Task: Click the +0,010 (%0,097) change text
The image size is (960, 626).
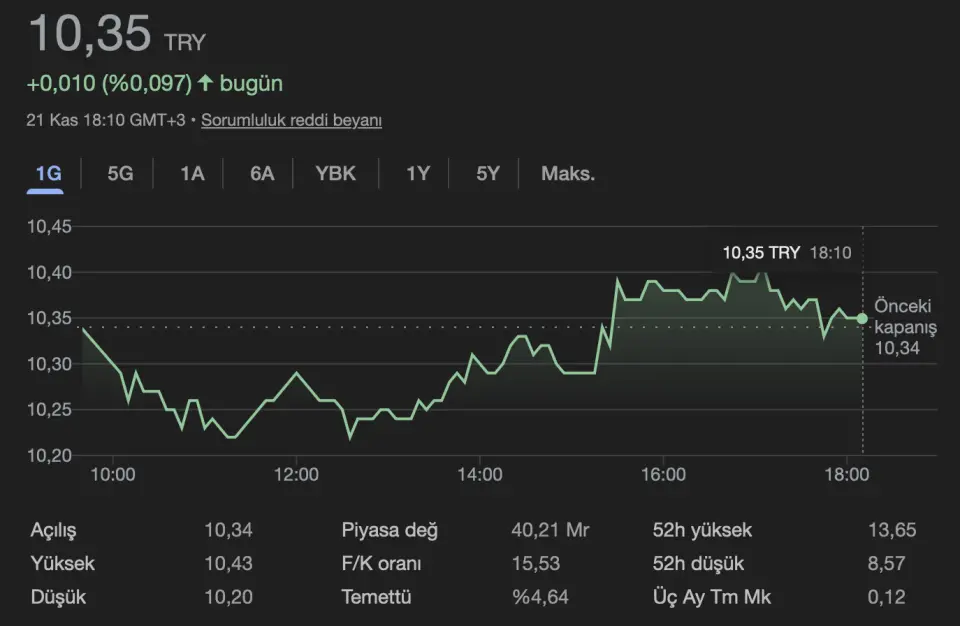Action: point(110,82)
